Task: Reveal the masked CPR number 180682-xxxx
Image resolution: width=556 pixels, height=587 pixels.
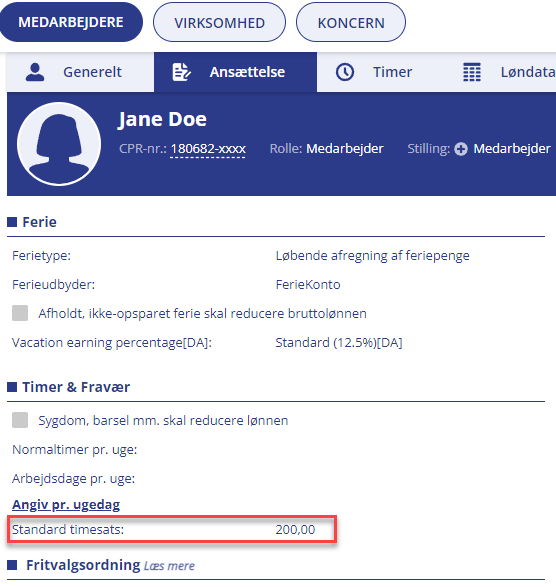Action: [208, 149]
